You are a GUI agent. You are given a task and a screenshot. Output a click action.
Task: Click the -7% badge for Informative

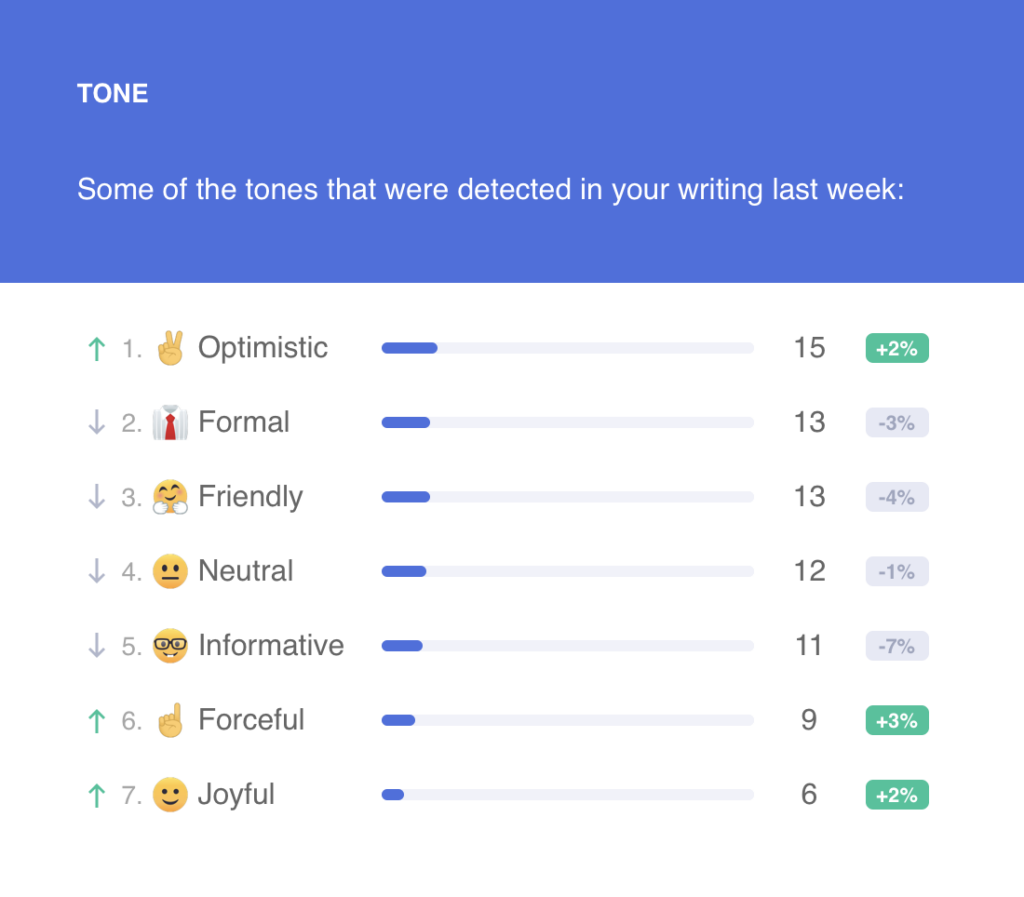[x=897, y=646]
